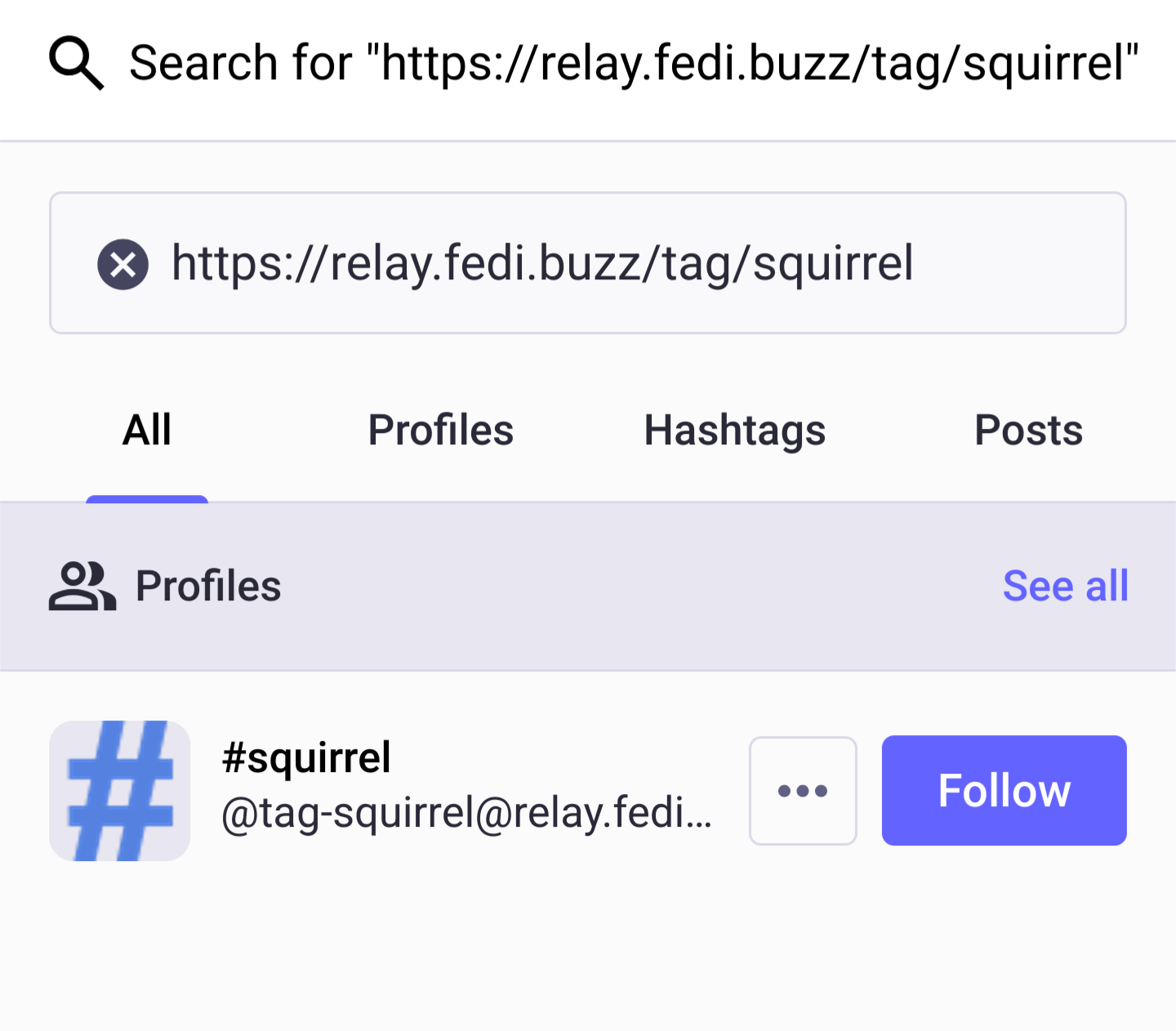Focus the relay.fedi.buzz URL search field
The width and height of the screenshot is (1176, 1031).
[x=542, y=264]
